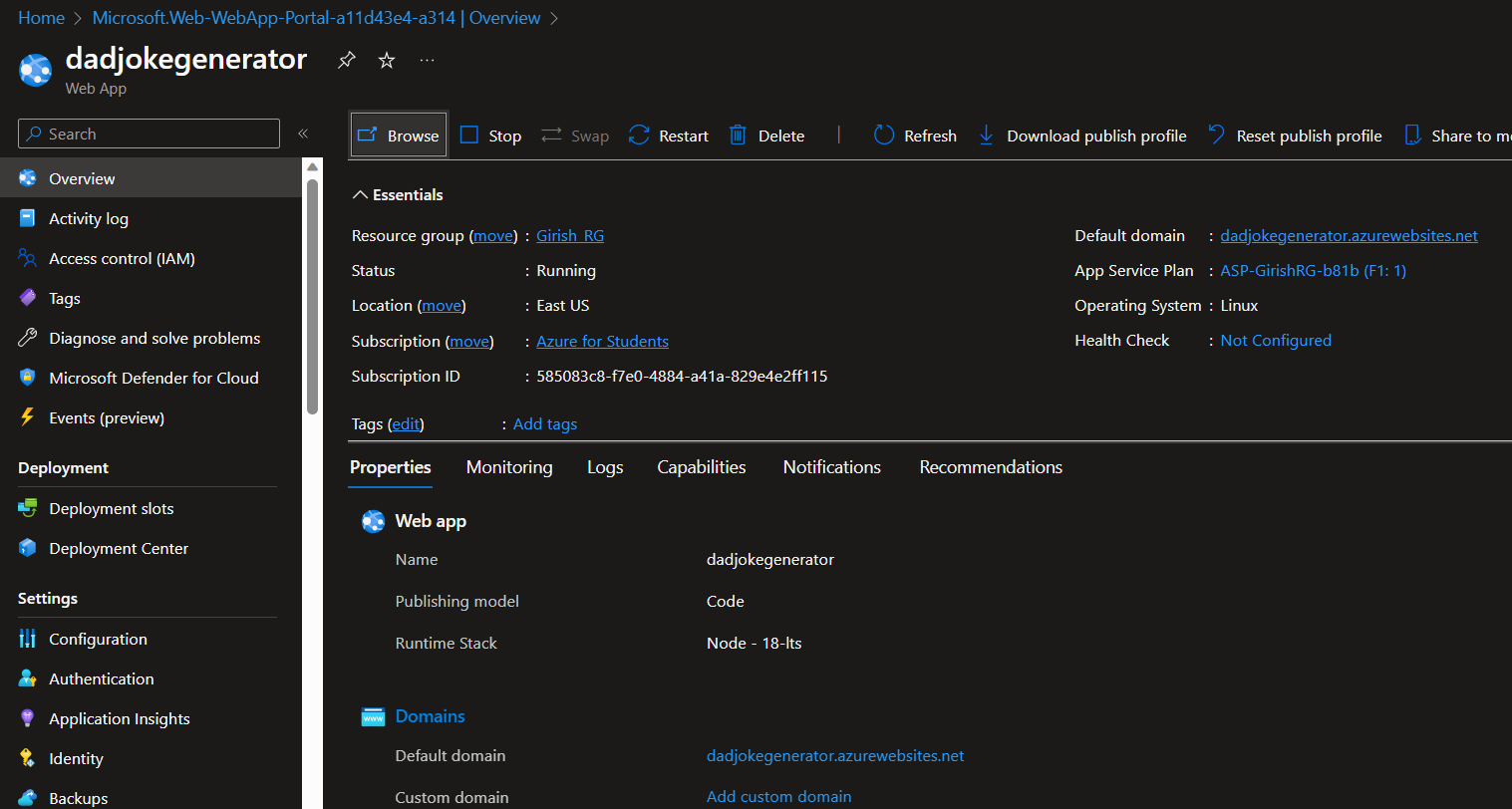Restart the web app
The width and height of the screenshot is (1512, 809).
pos(669,135)
